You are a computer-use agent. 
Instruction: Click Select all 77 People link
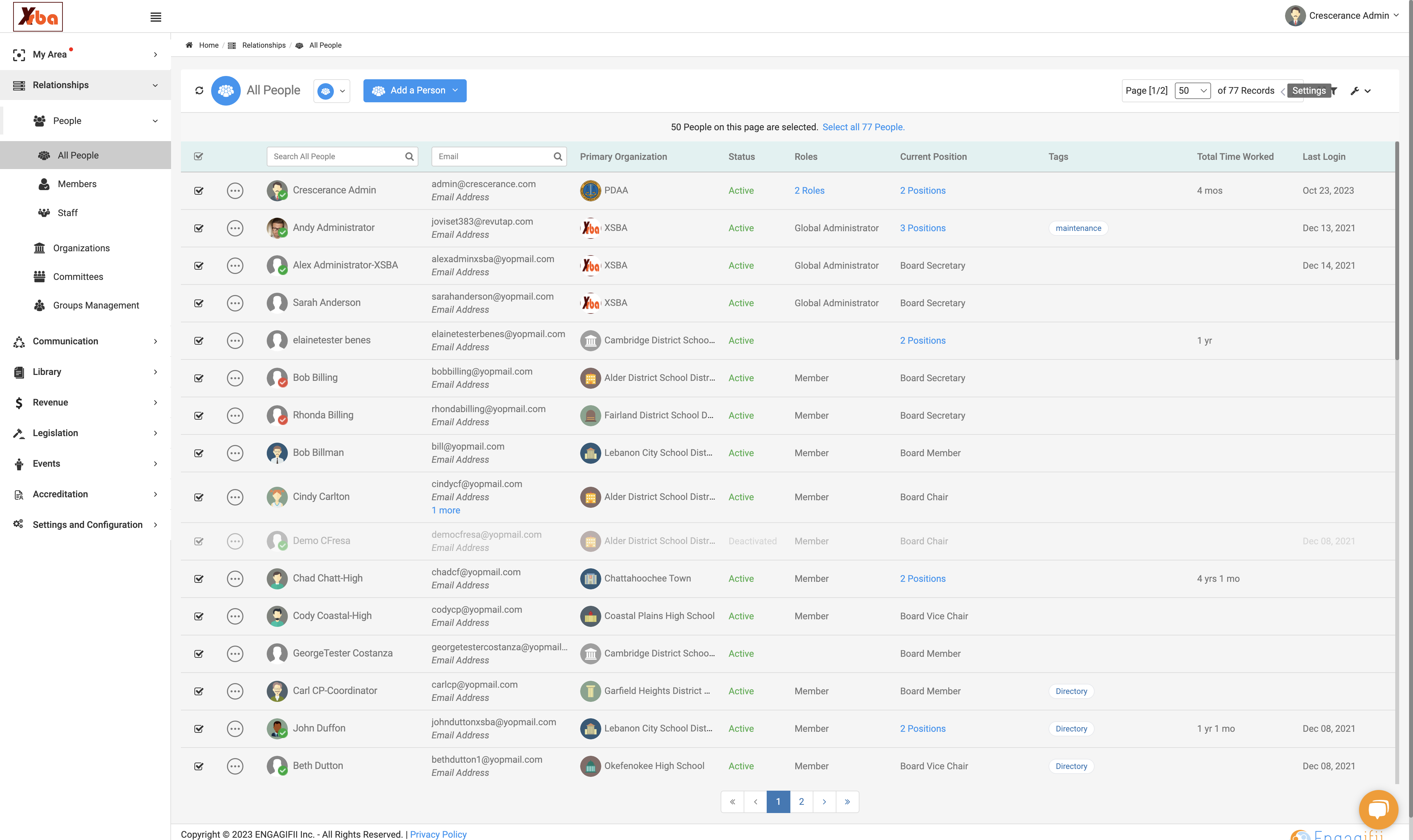click(x=863, y=127)
